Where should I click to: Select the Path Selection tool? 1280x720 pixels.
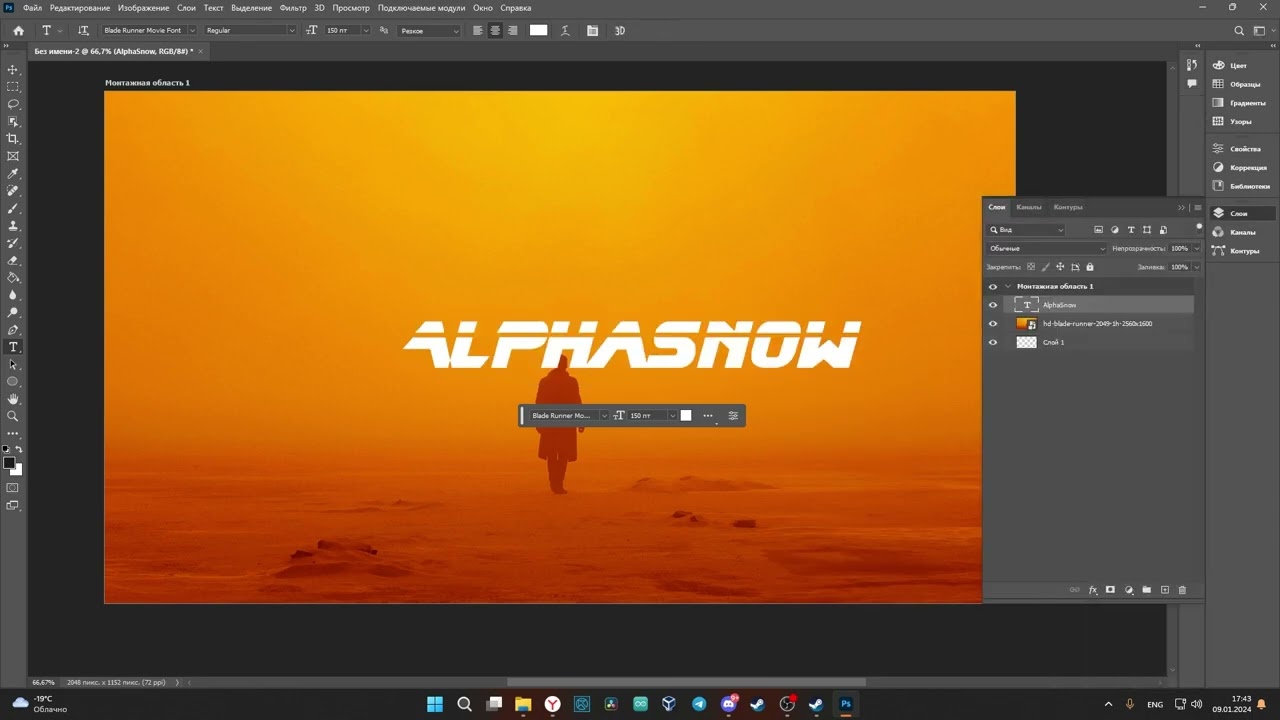(13, 364)
